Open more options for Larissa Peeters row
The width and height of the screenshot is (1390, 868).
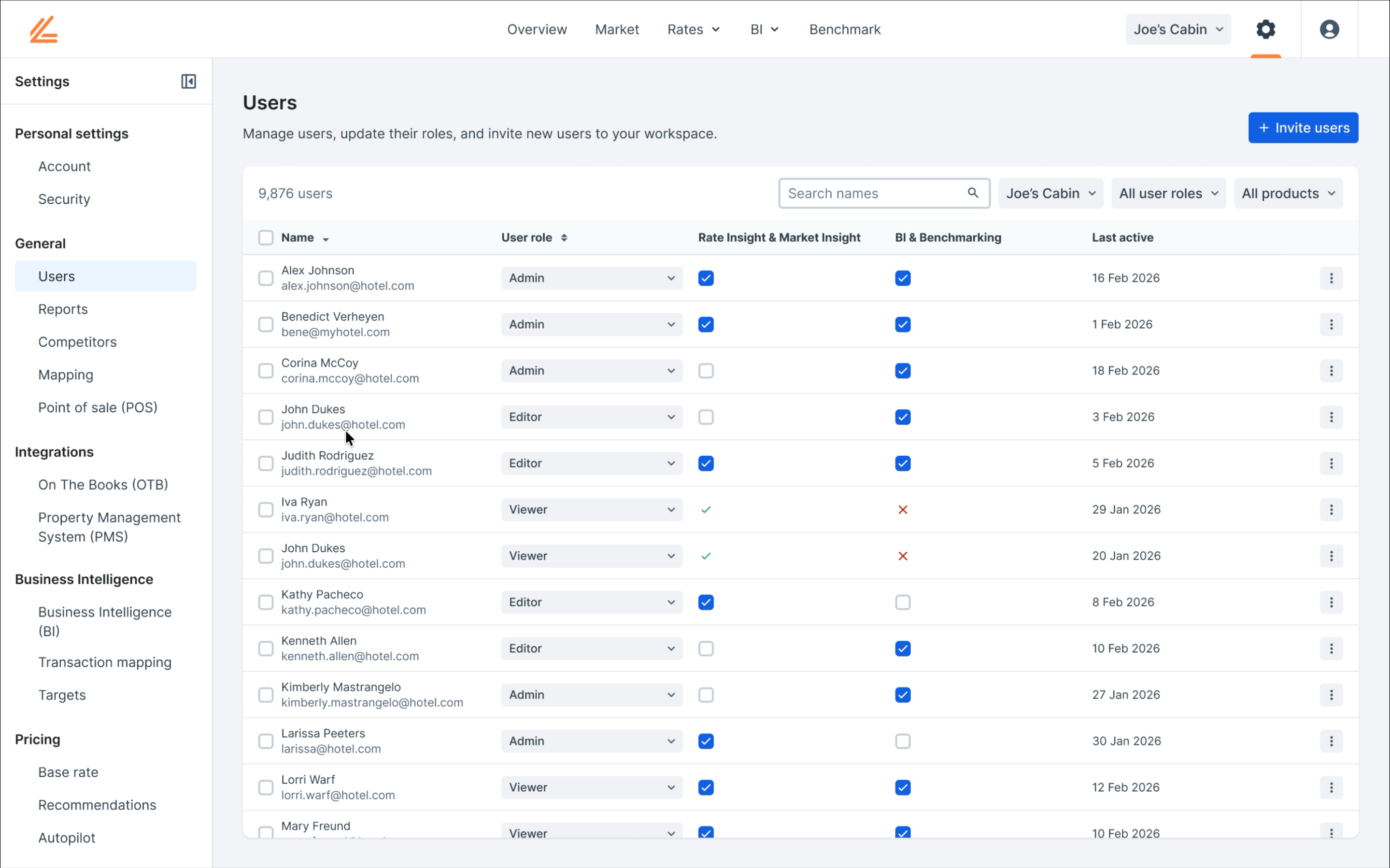click(1331, 741)
